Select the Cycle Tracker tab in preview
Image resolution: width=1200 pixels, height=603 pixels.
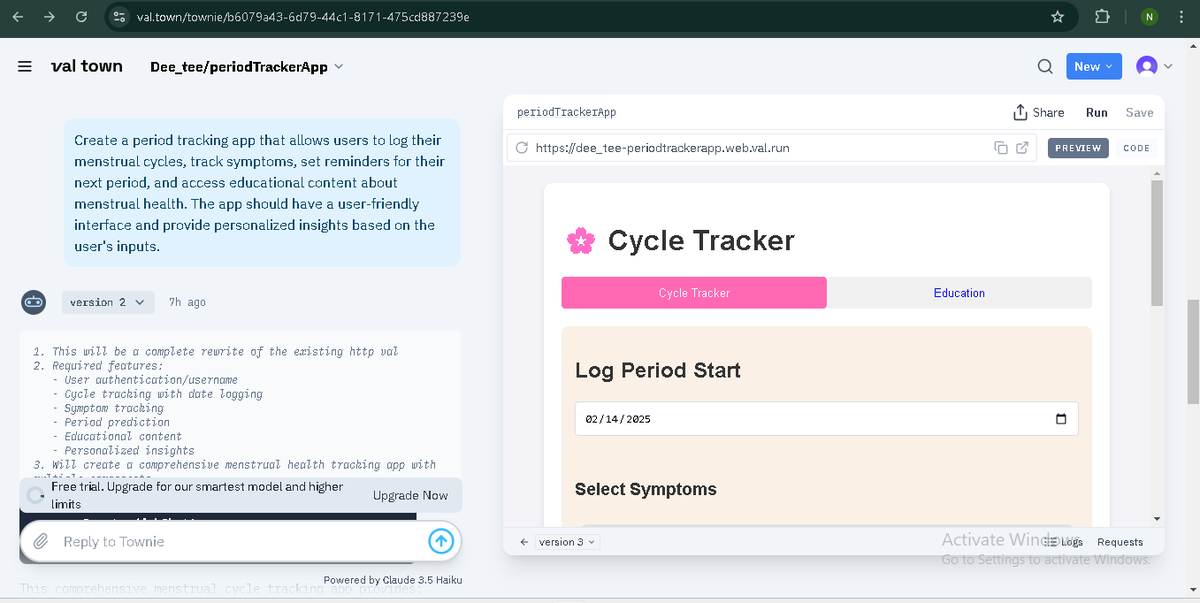tap(694, 293)
